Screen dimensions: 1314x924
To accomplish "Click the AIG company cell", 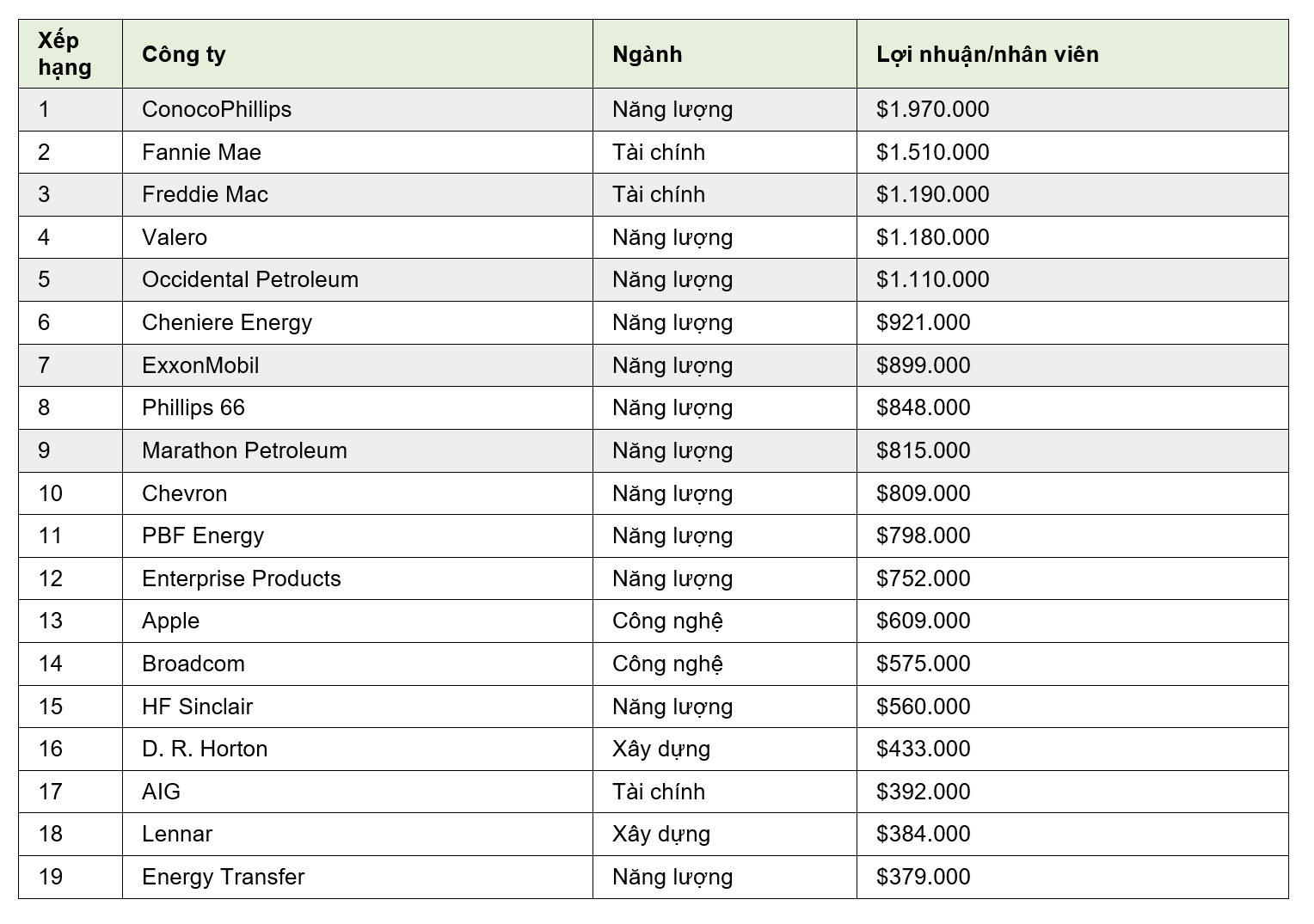I will [x=161, y=792].
